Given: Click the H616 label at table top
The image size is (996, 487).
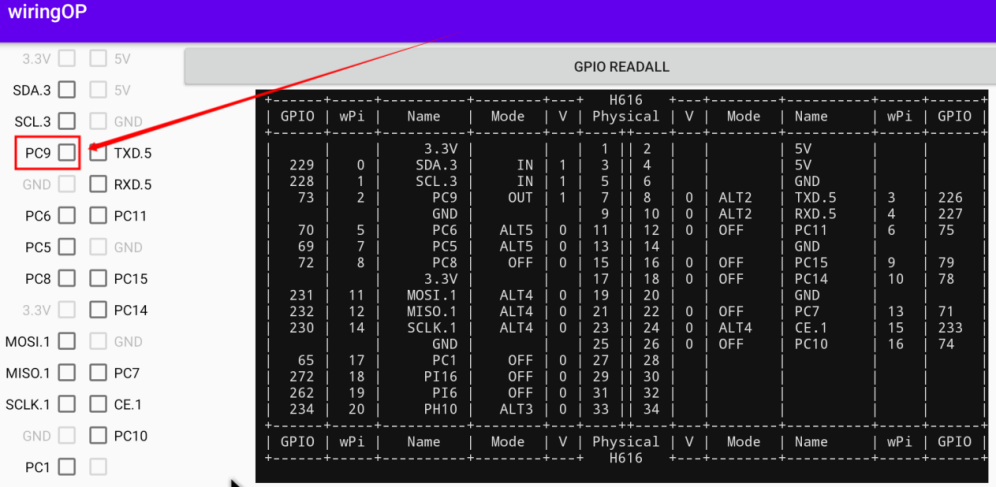Looking at the screenshot, I should coord(626,100).
